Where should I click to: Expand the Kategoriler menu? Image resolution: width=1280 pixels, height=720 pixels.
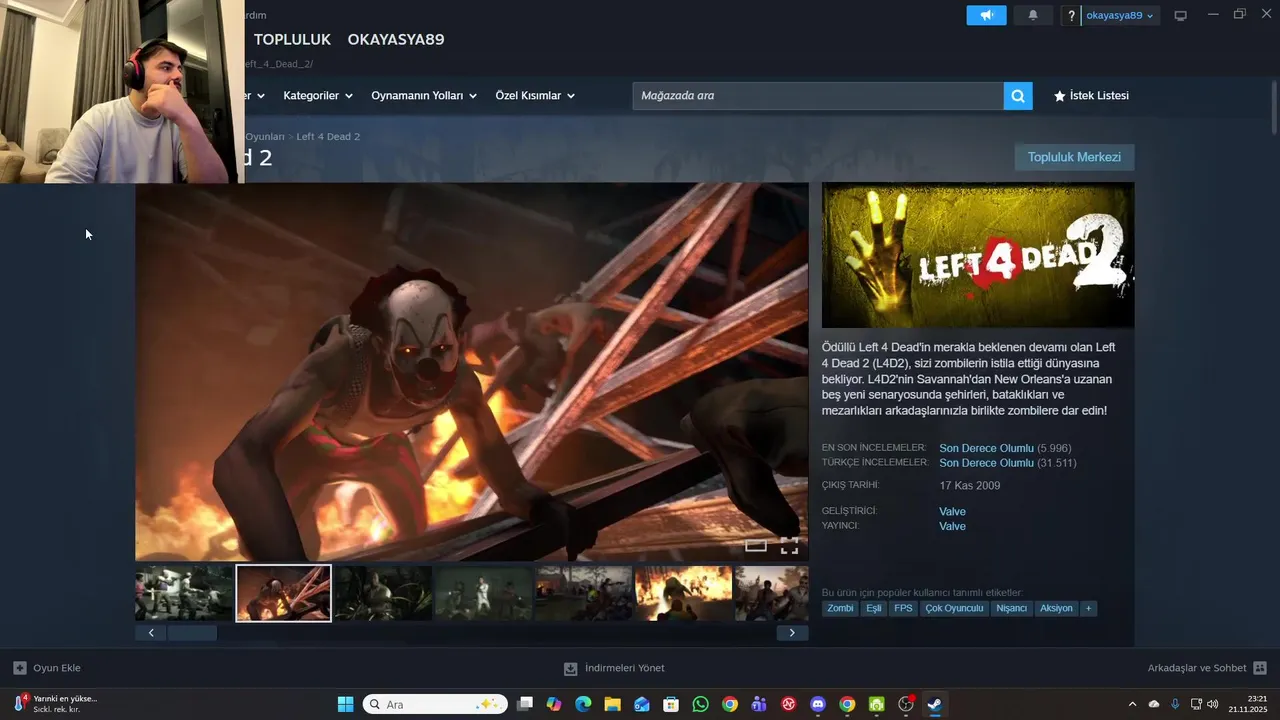coord(318,96)
